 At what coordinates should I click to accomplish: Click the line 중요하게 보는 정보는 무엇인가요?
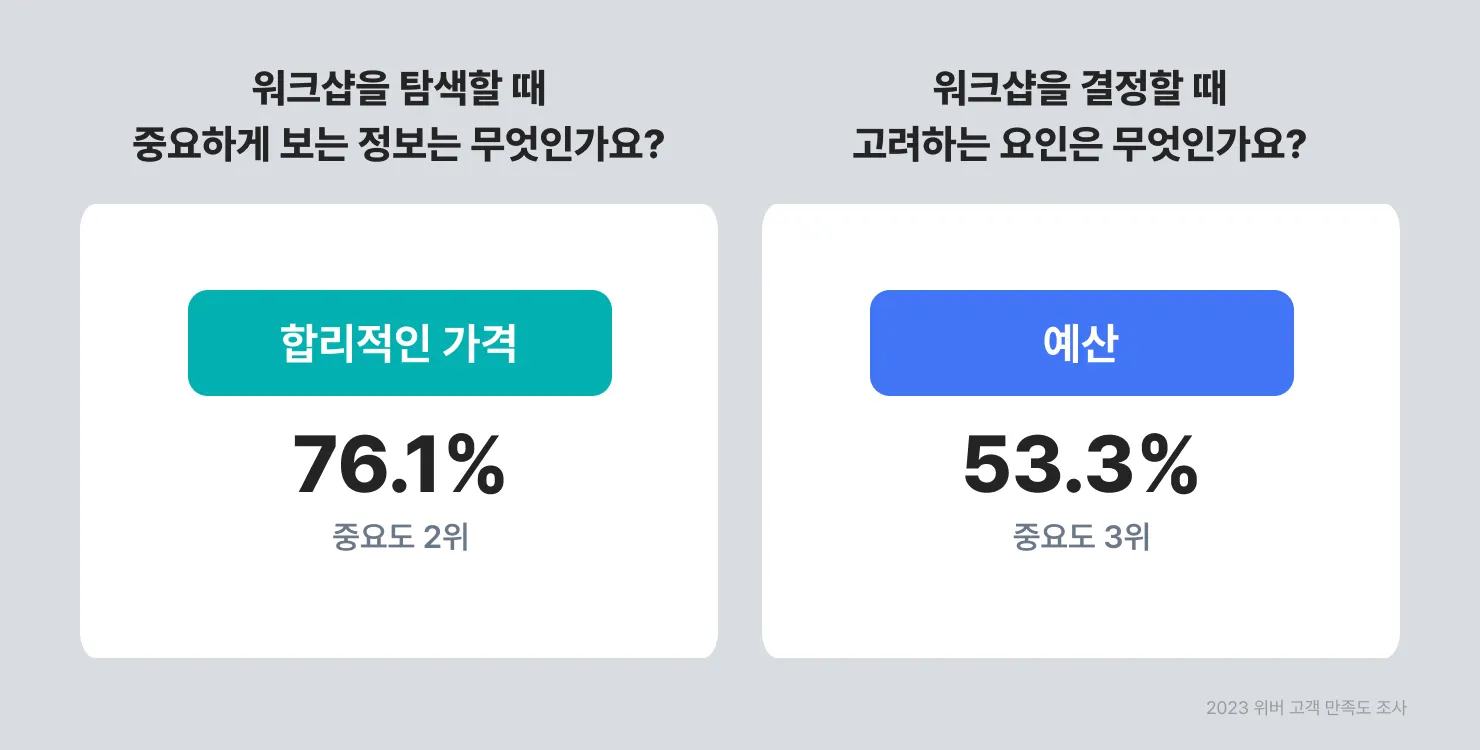click(399, 147)
